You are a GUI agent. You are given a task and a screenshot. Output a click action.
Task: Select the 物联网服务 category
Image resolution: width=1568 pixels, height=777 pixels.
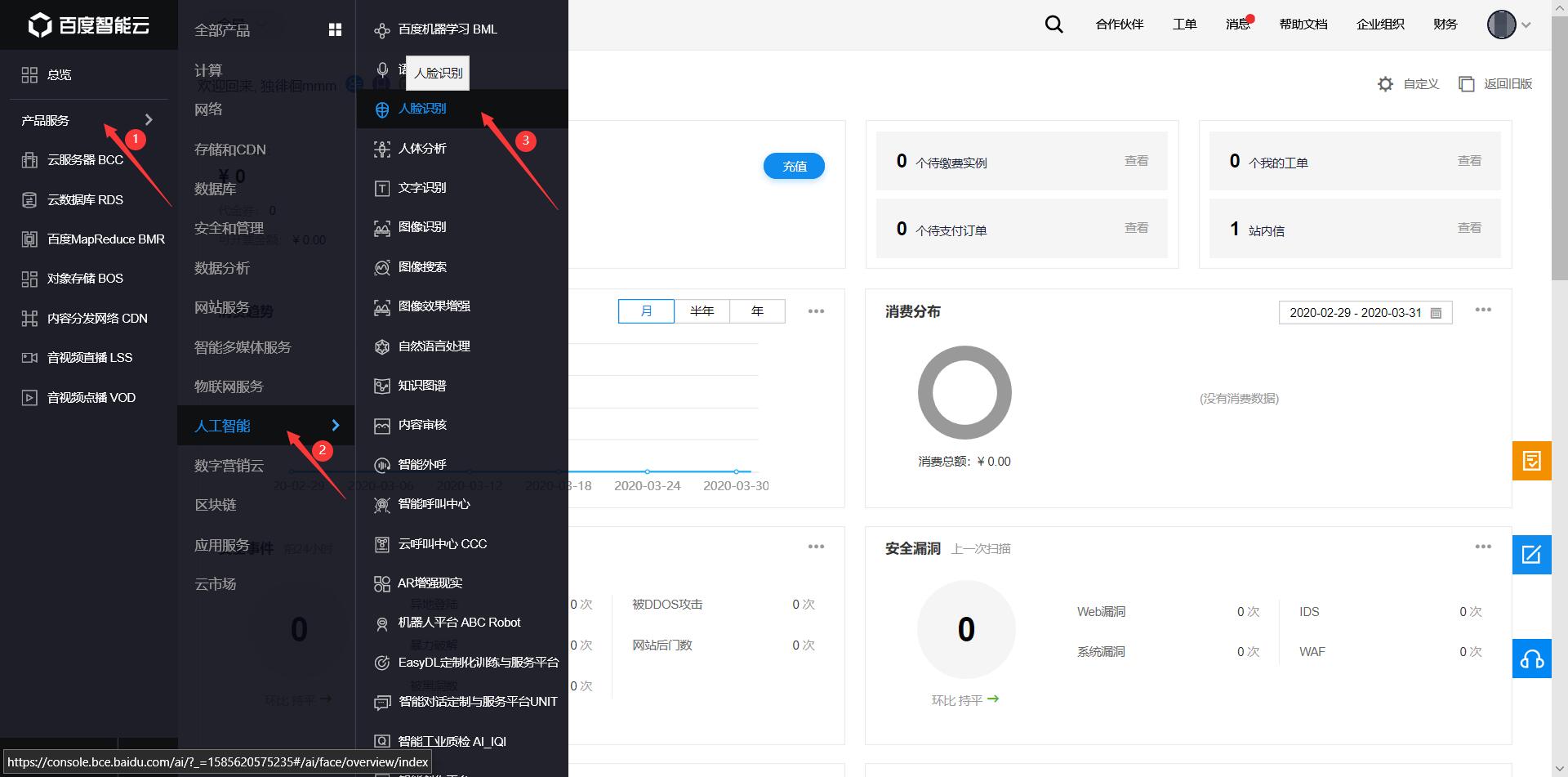229,386
